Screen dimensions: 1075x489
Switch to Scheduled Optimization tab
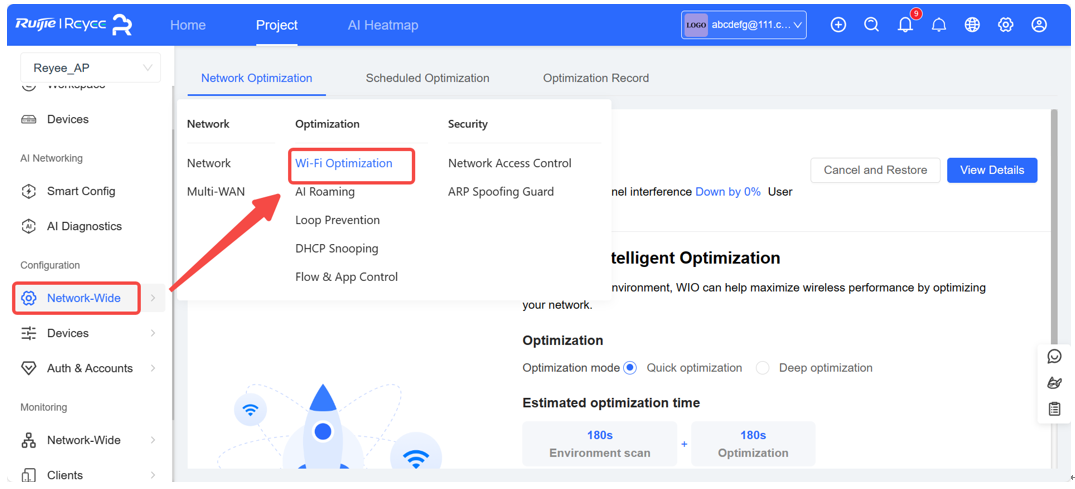tap(427, 78)
